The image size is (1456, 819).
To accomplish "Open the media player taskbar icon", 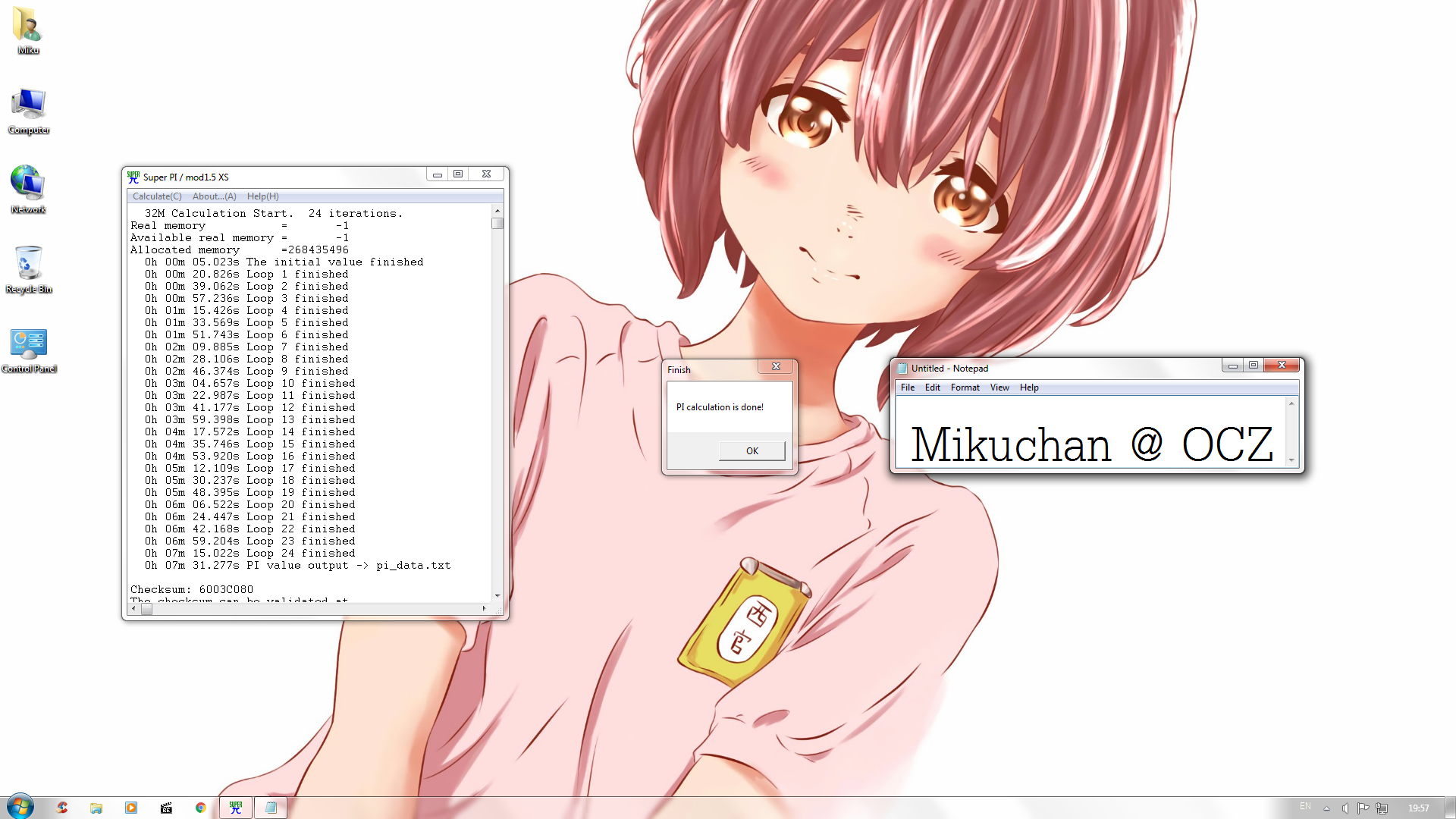I will pos(131,808).
